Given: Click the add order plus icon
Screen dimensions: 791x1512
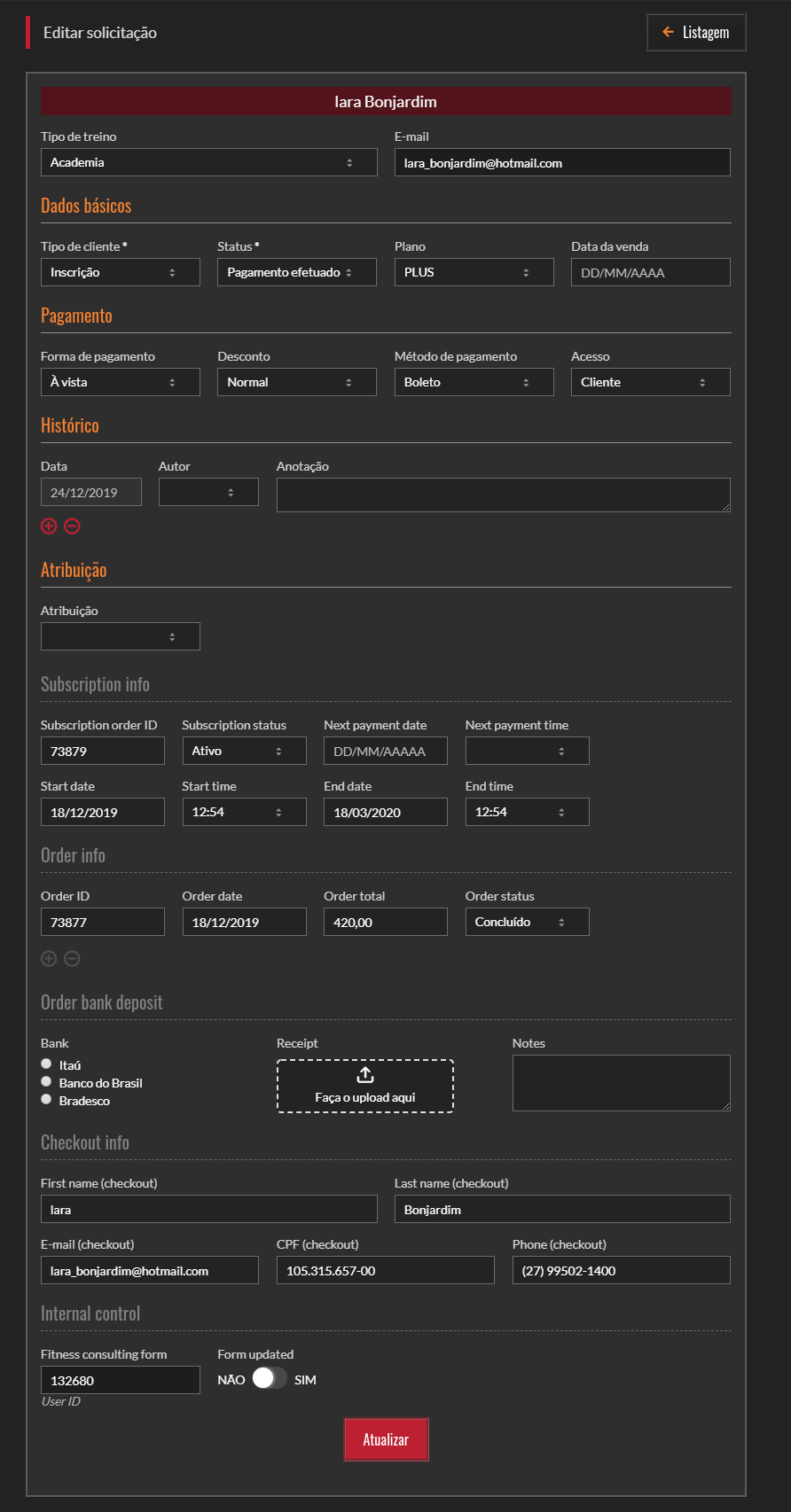Looking at the screenshot, I should (x=49, y=959).
